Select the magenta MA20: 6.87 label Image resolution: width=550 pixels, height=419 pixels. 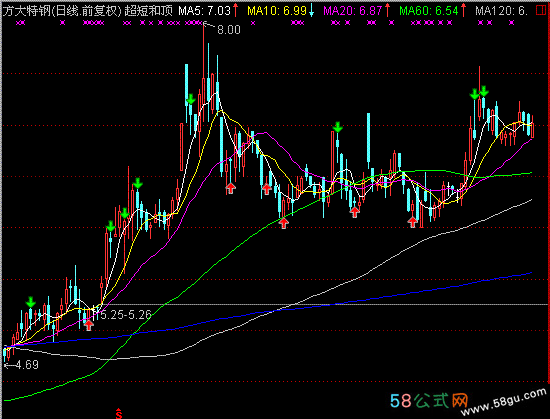pyautogui.click(x=353, y=11)
